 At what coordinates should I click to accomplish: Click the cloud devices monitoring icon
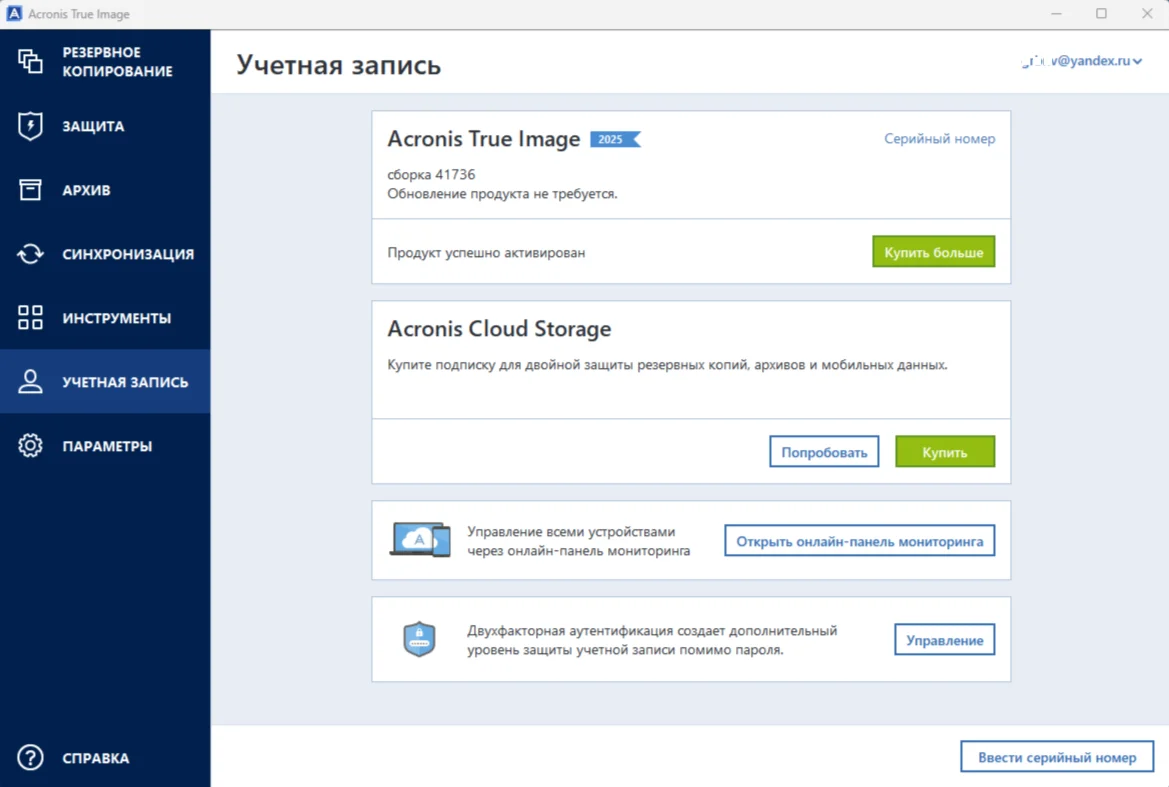pos(419,540)
